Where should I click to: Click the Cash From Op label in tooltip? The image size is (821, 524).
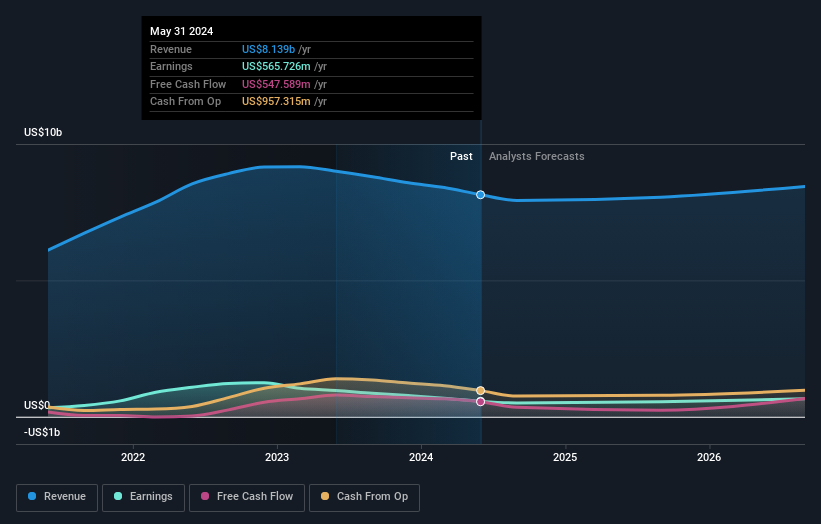coord(185,102)
